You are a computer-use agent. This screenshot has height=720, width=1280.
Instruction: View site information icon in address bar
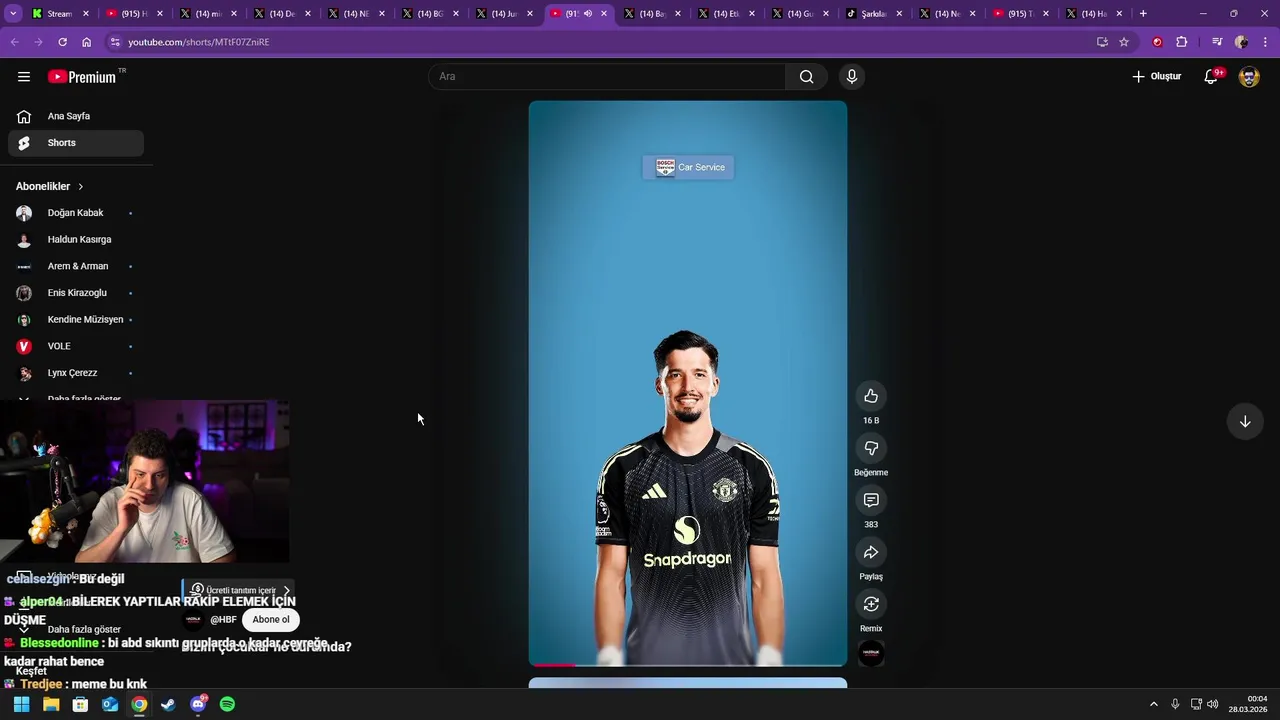[x=115, y=42]
